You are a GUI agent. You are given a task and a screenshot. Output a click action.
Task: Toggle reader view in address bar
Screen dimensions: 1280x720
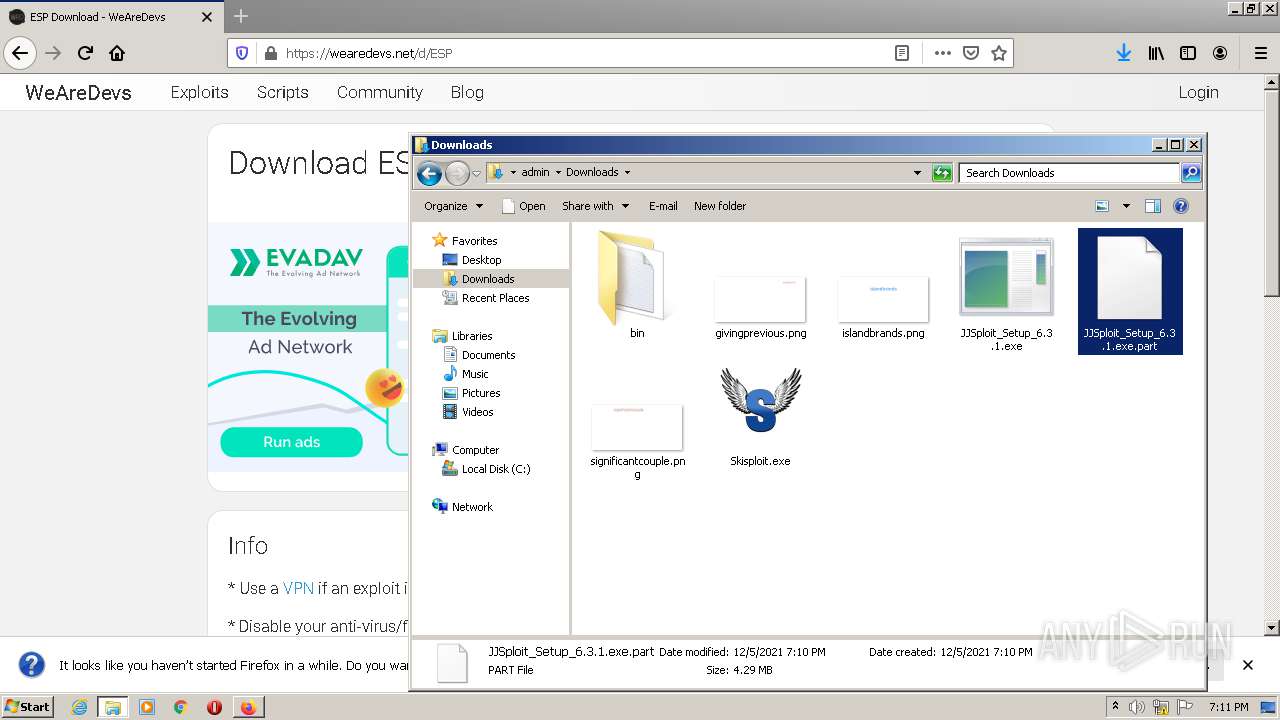902,53
